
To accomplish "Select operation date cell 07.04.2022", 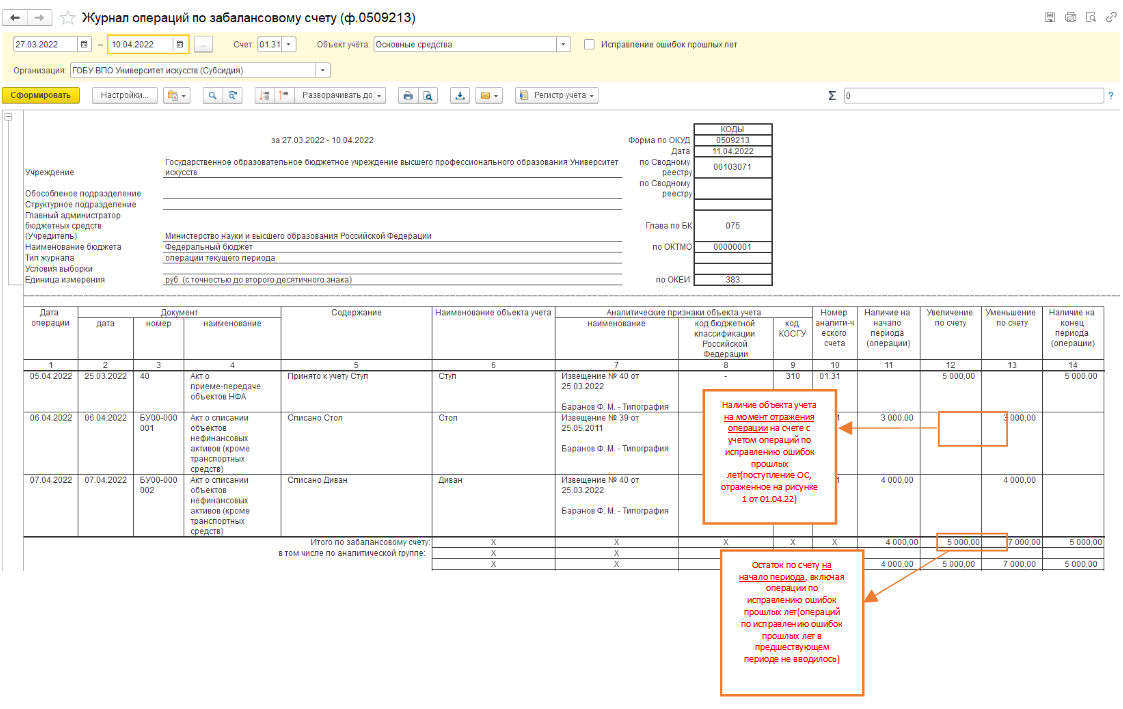I will pyautogui.click(x=51, y=505).
